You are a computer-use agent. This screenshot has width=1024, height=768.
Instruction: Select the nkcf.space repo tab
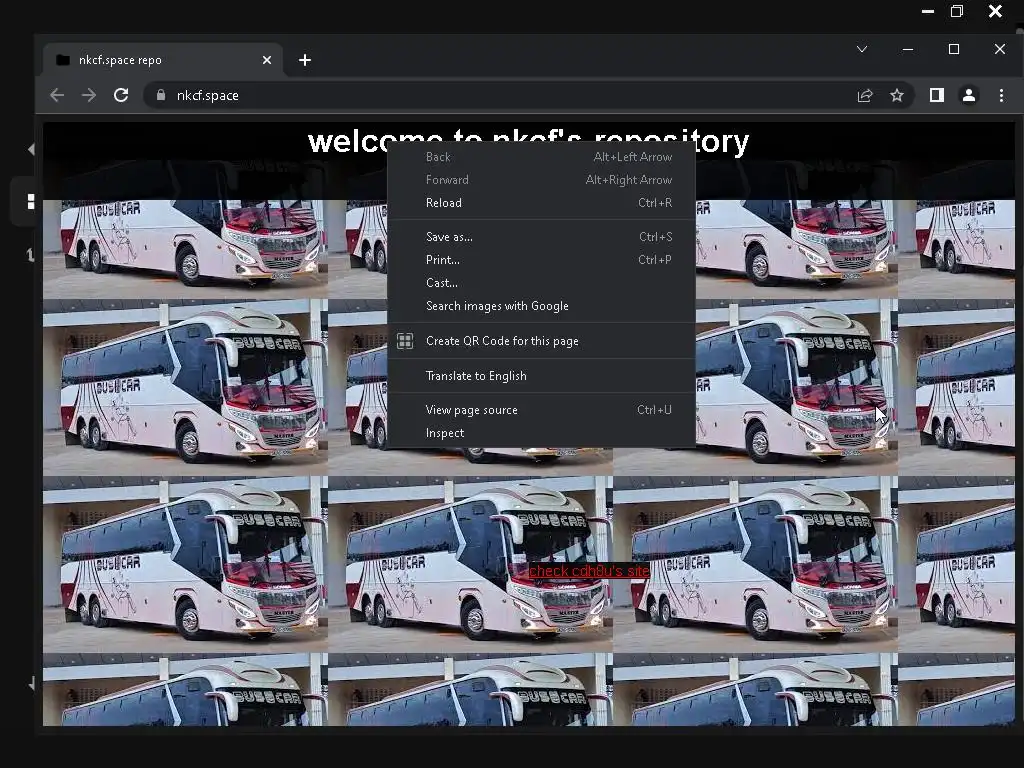(163, 60)
